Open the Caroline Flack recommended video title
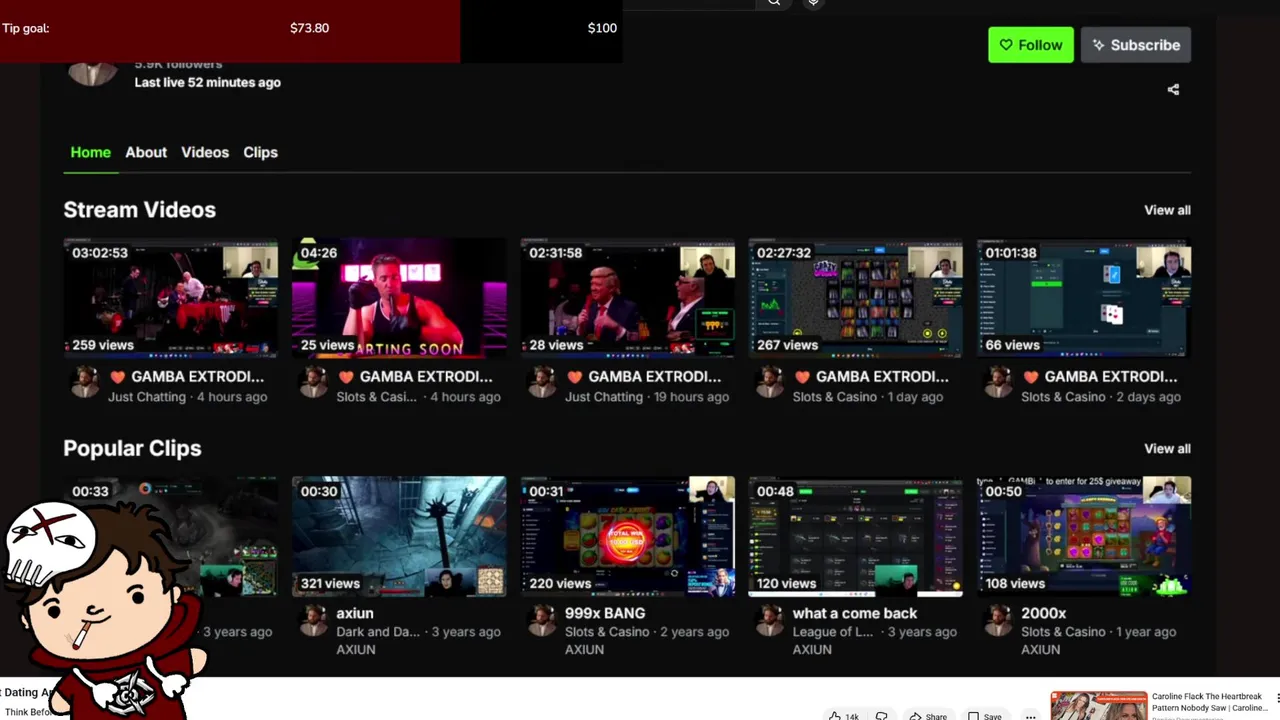The height and width of the screenshot is (720, 1280). pyautogui.click(x=1209, y=702)
